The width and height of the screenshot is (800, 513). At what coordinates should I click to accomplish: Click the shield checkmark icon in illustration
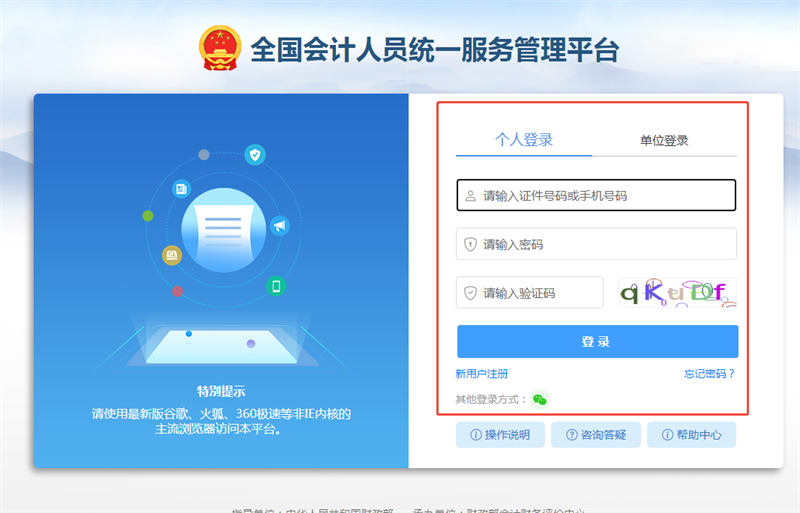point(255,155)
